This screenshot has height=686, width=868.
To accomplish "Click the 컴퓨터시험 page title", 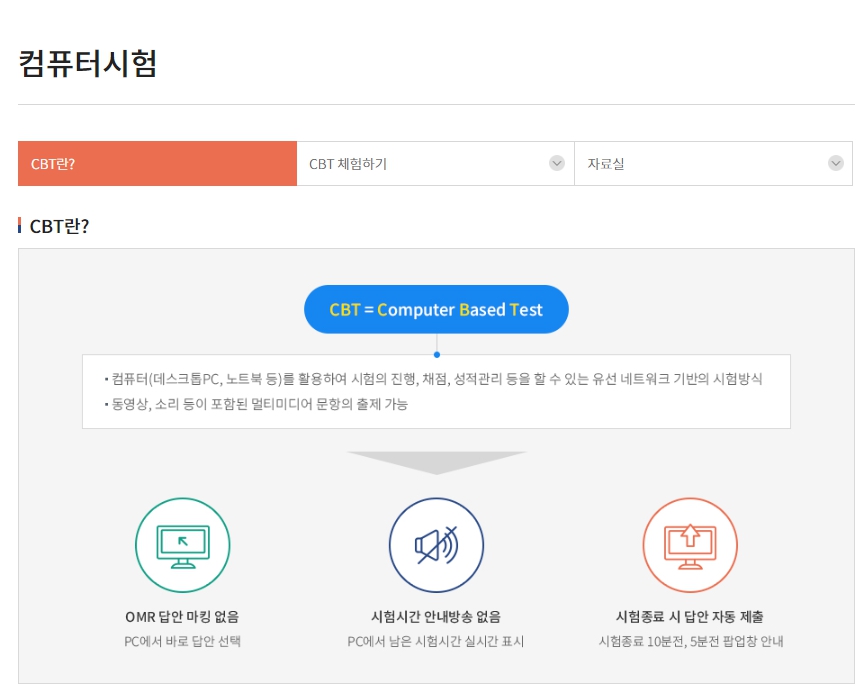I will pos(88,63).
